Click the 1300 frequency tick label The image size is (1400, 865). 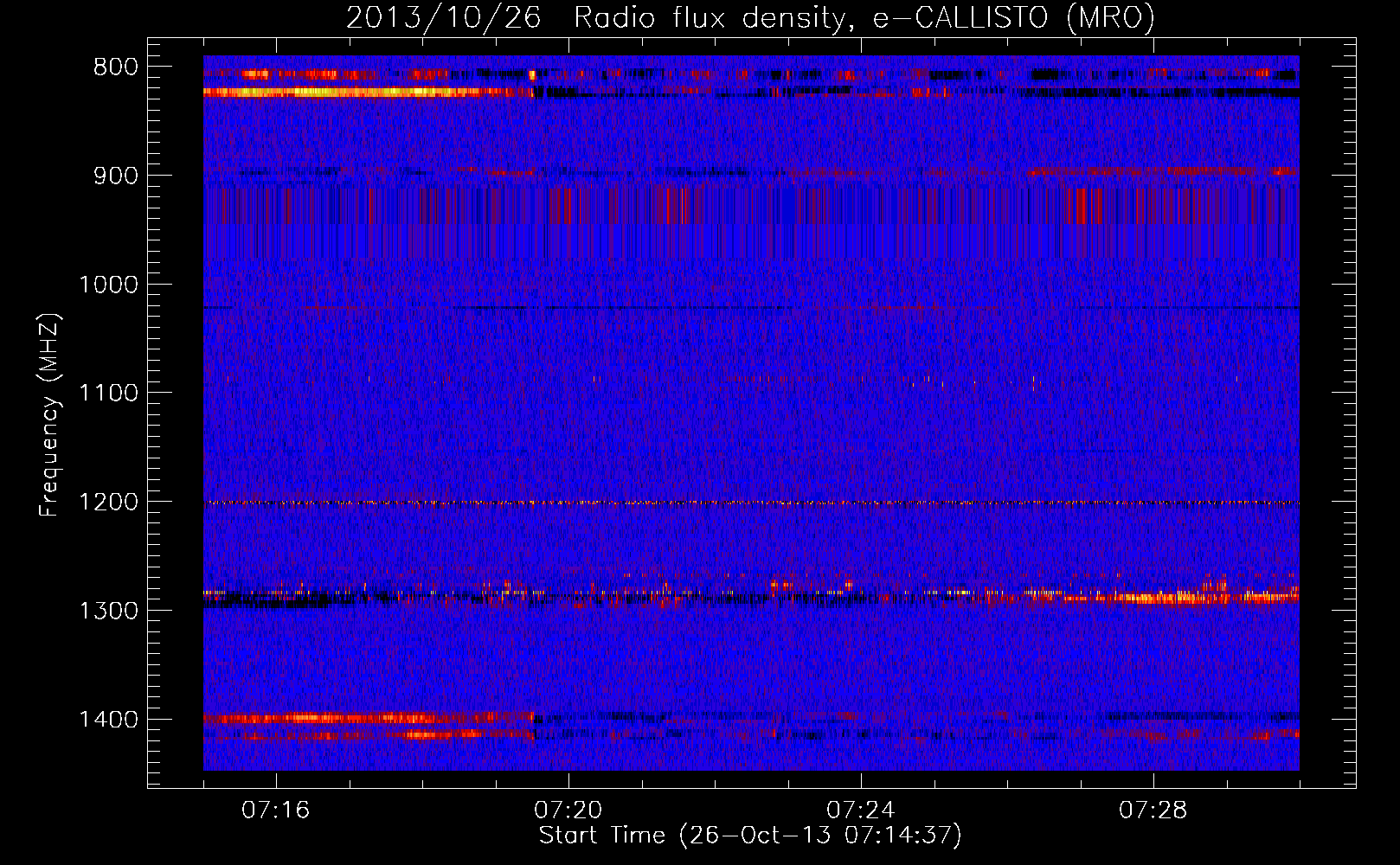click(108, 612)
